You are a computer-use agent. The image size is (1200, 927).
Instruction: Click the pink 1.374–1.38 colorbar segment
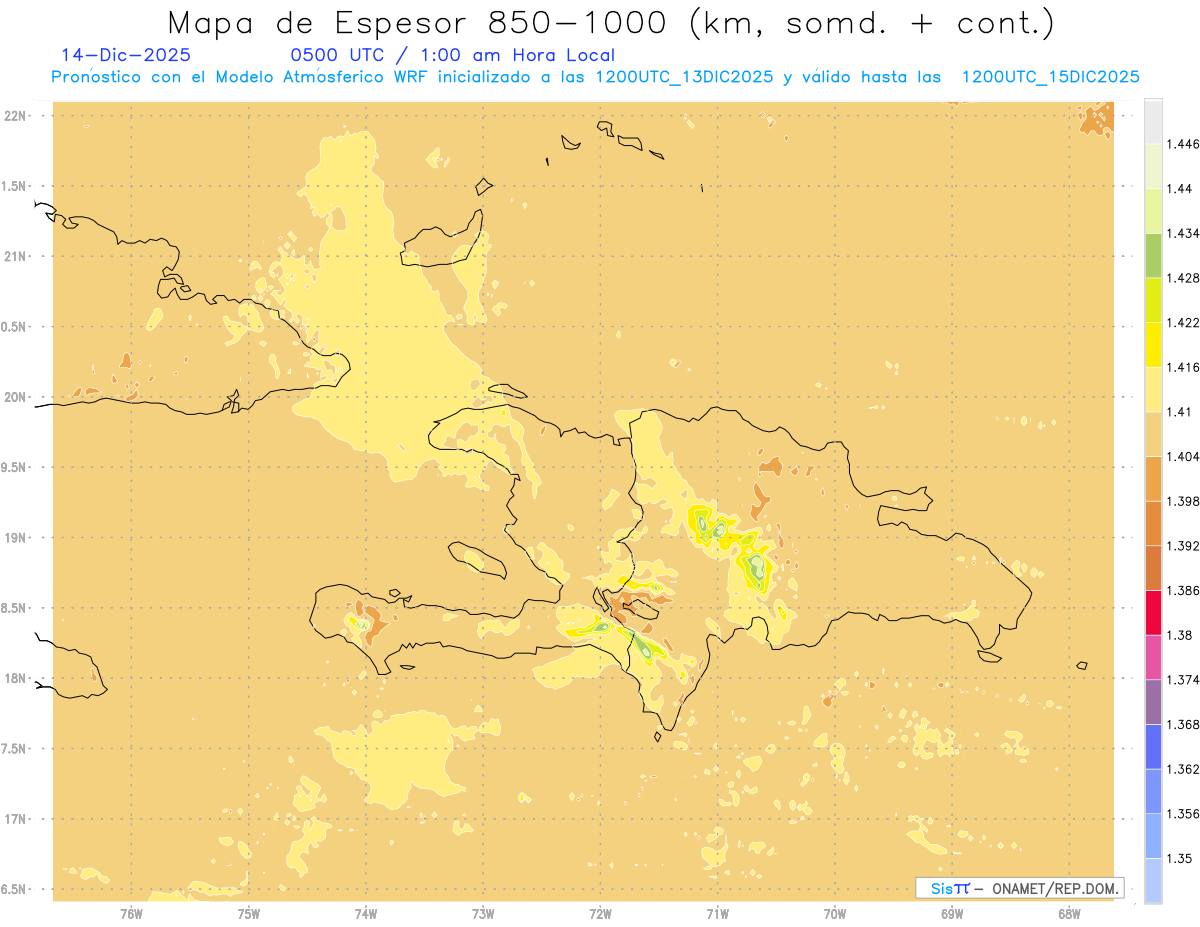pos(1153,658)
